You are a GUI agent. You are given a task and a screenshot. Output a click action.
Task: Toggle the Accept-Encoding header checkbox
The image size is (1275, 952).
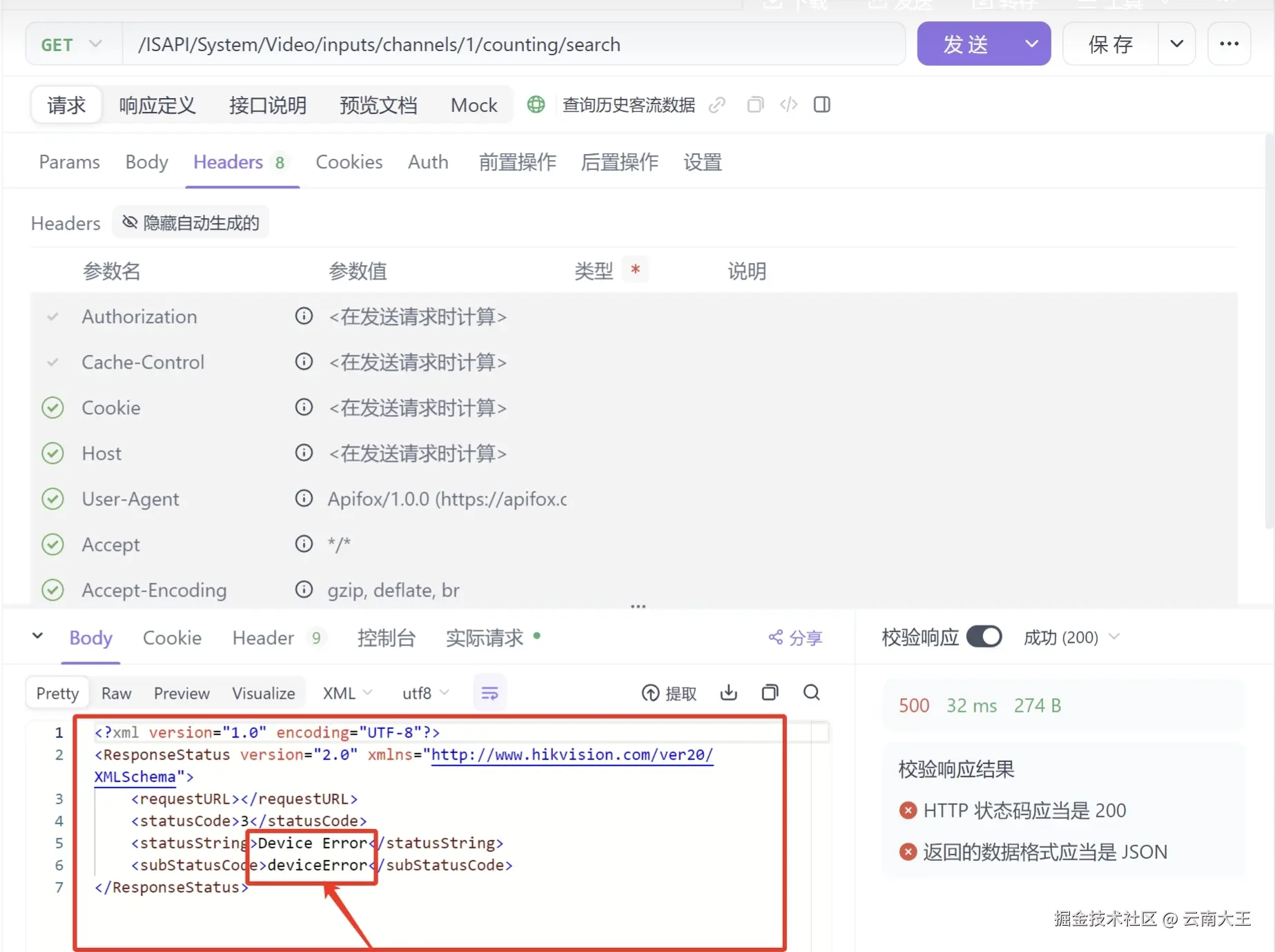52,590
